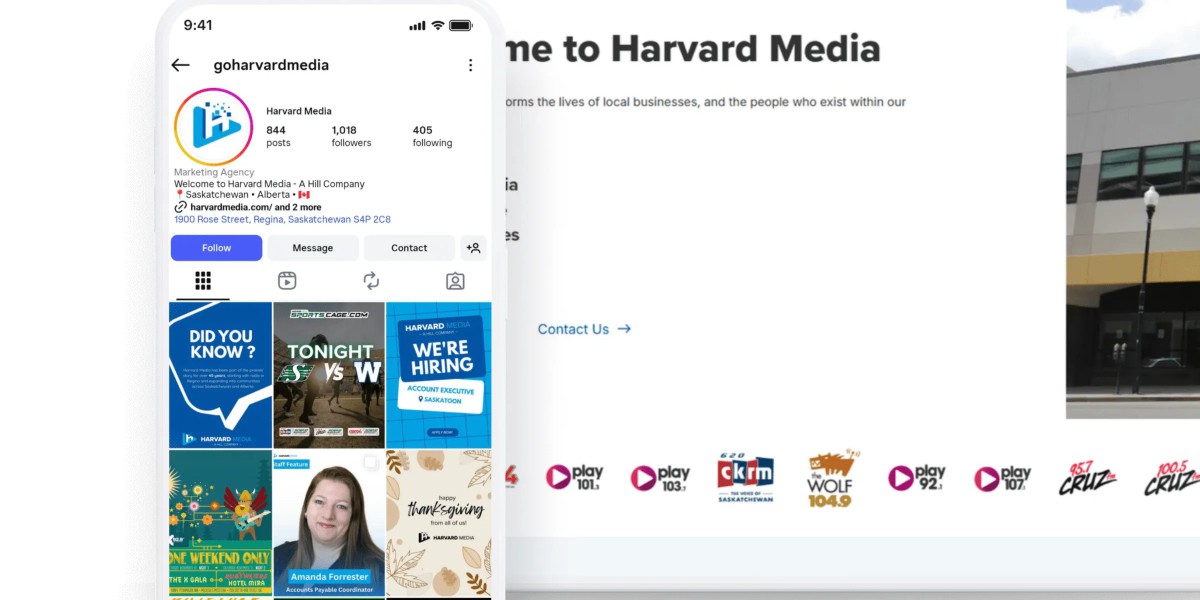The width and height of the screenshot is (1200, 600).
Task: Click the Contact Us arrow link
Action: [584, 329]
